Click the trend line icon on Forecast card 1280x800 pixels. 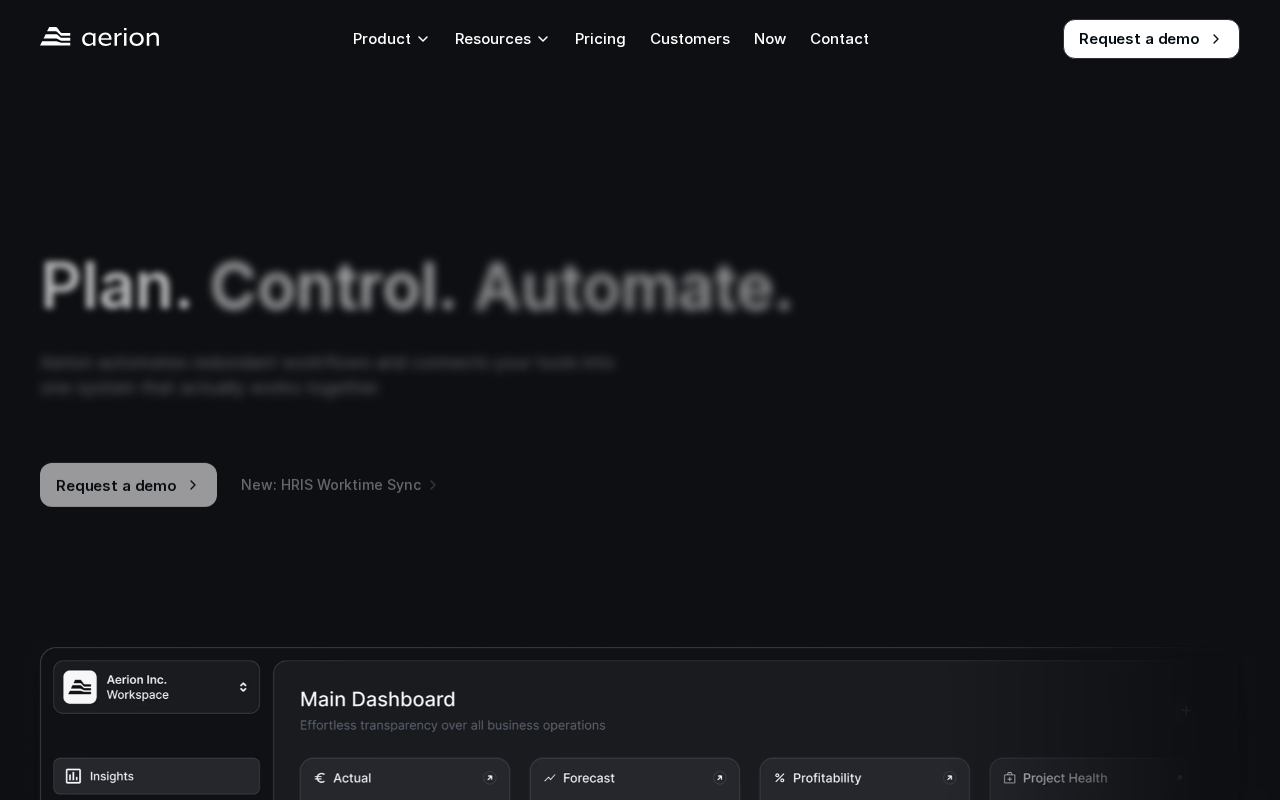pos(549,778)
